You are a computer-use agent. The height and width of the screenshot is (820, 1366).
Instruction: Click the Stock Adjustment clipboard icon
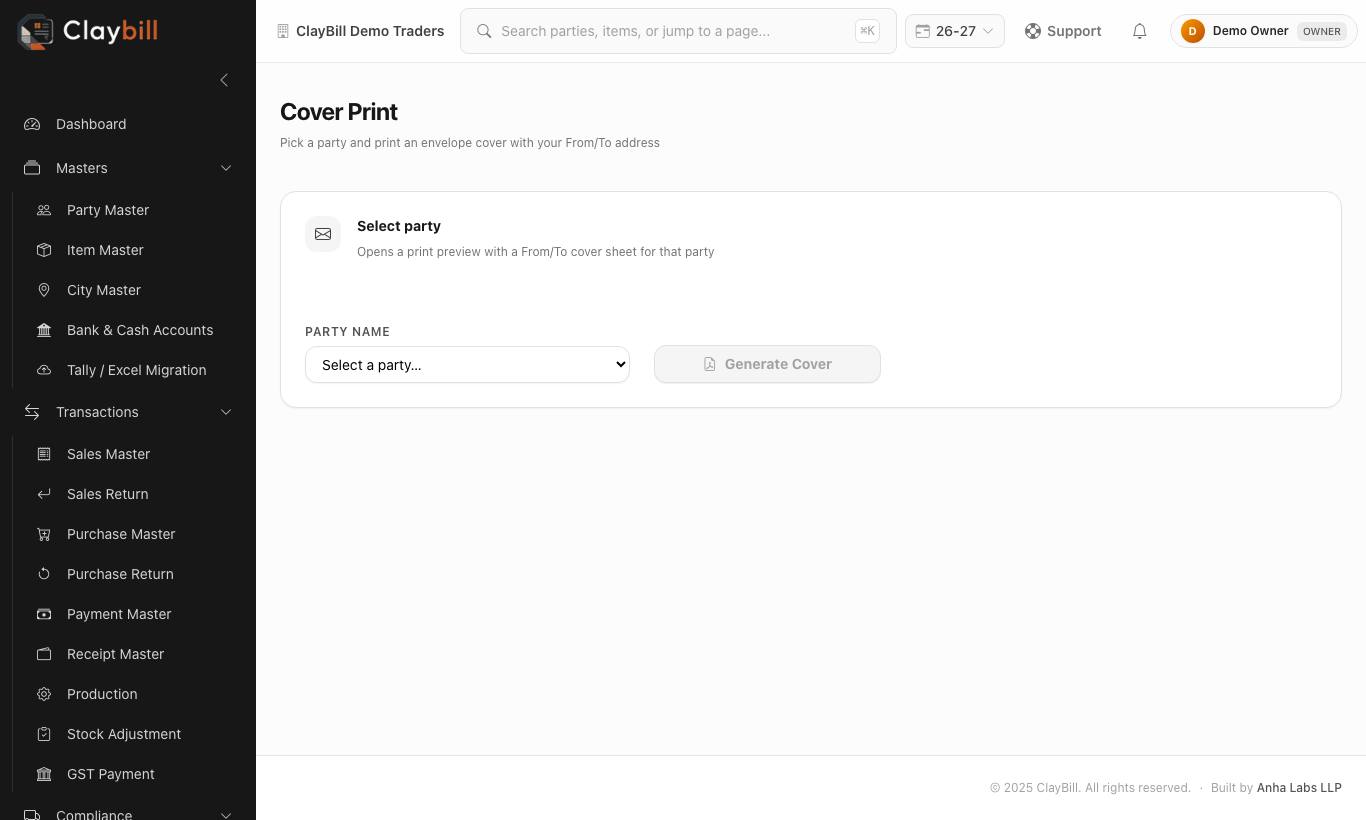tap(44, 734)
